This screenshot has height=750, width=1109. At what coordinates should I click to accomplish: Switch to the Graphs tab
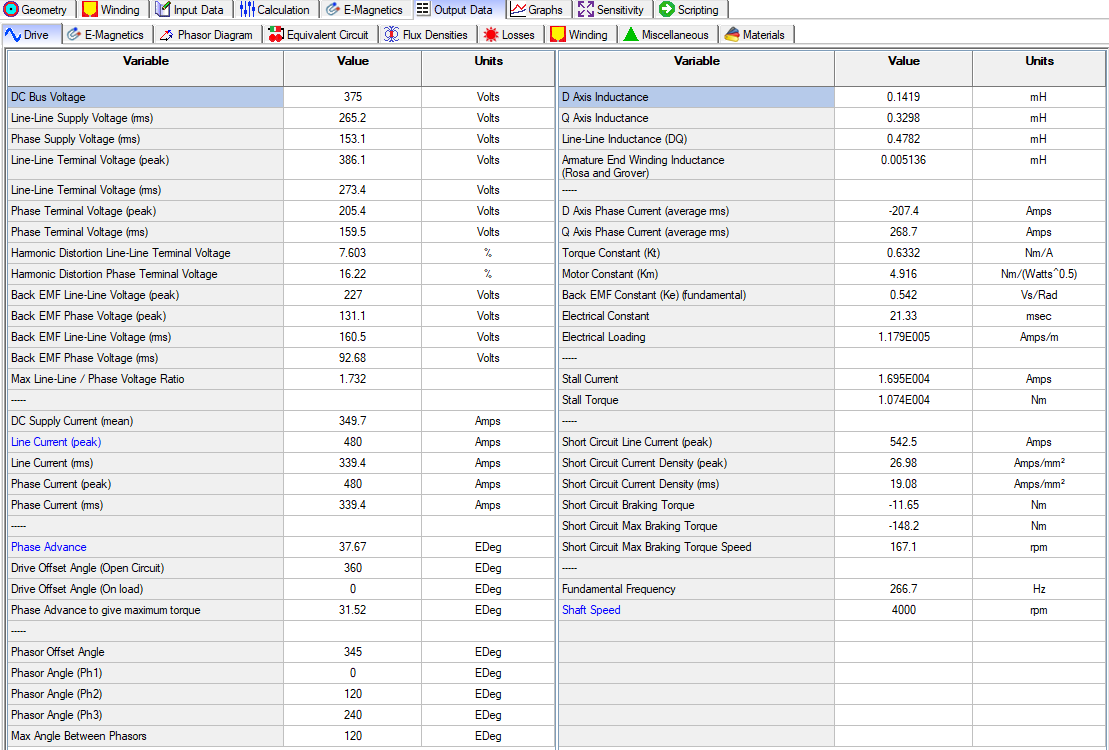(x=538, y=10)
